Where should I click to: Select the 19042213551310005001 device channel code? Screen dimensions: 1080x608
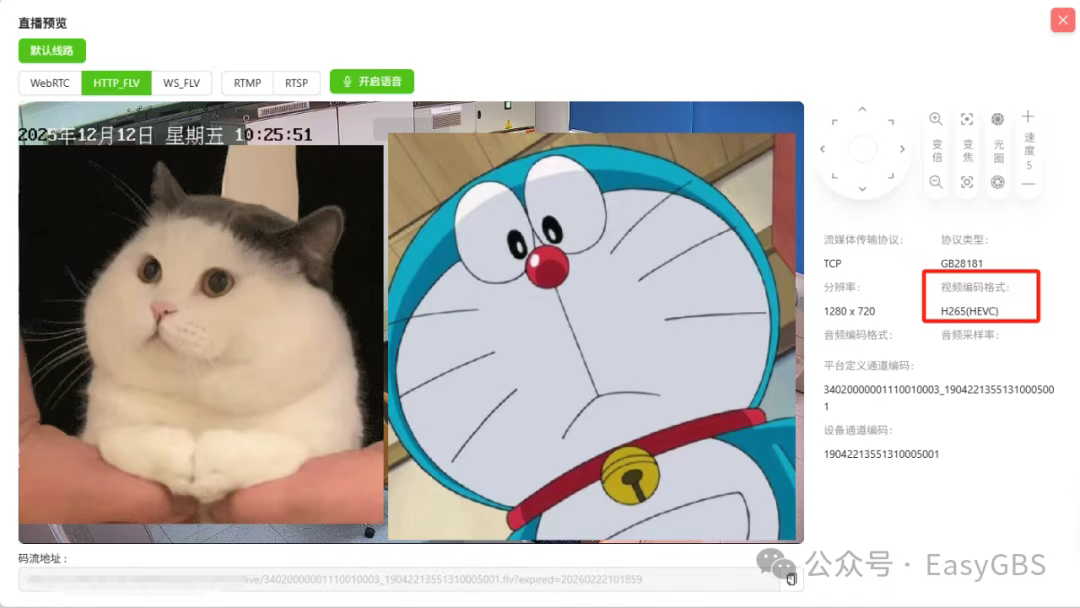tap(882, 454)
